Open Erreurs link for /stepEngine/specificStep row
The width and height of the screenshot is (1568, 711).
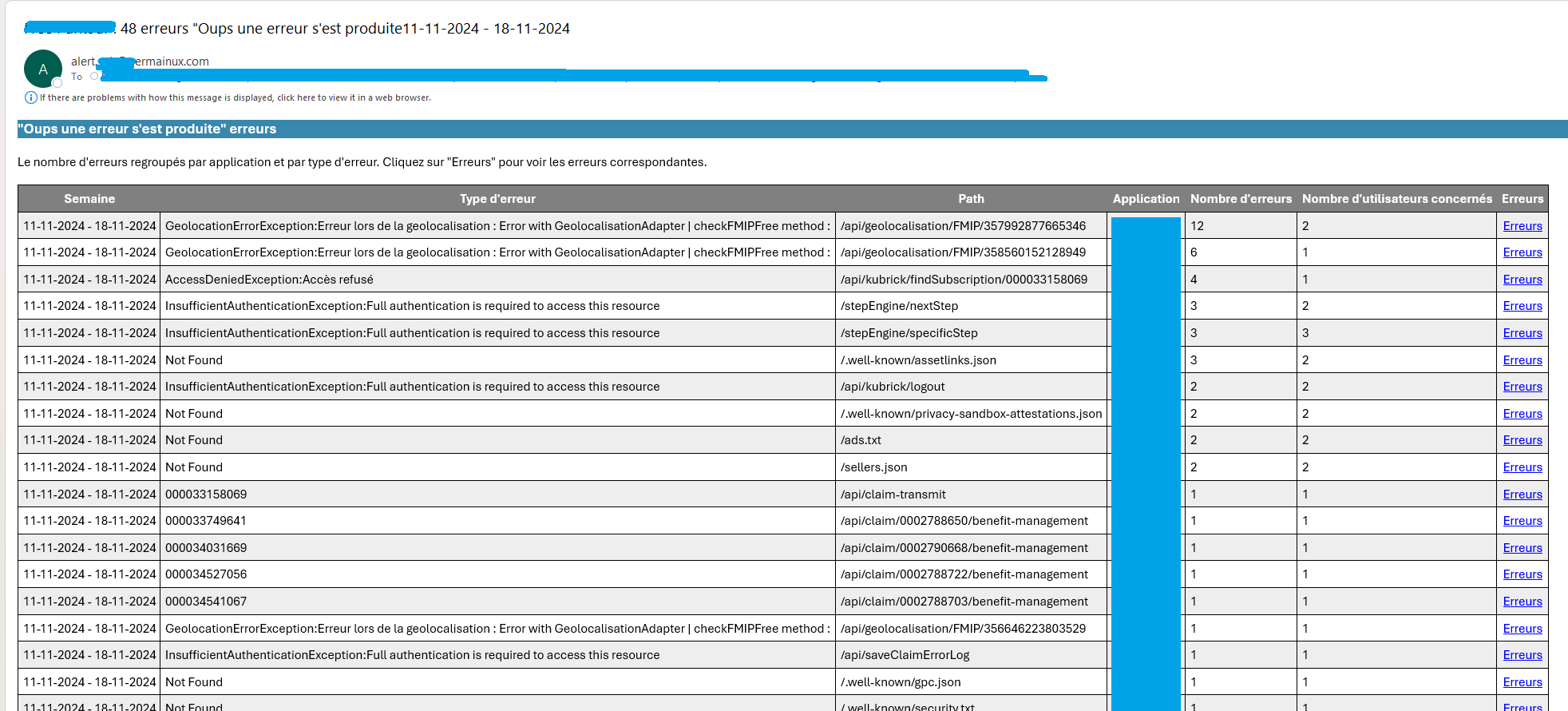[1522, 333]
